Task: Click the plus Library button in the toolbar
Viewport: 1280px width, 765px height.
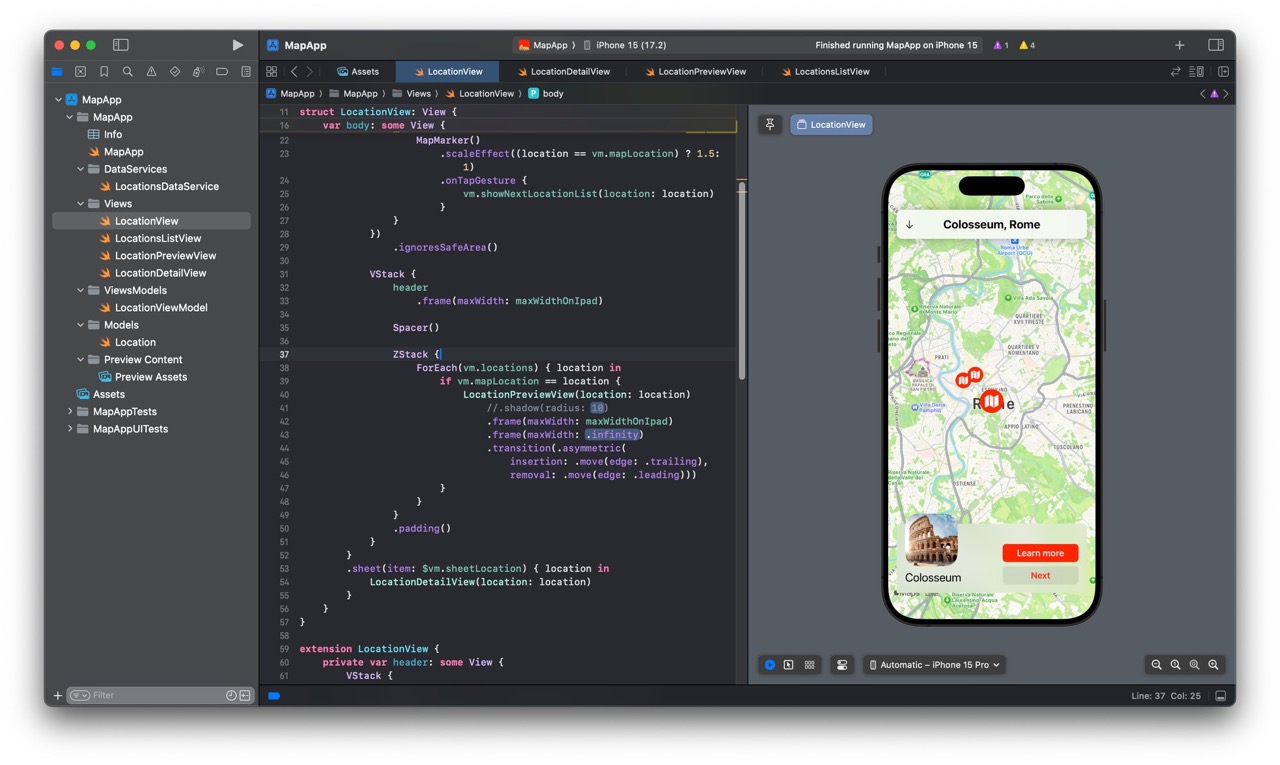Action: point(1179,45)
